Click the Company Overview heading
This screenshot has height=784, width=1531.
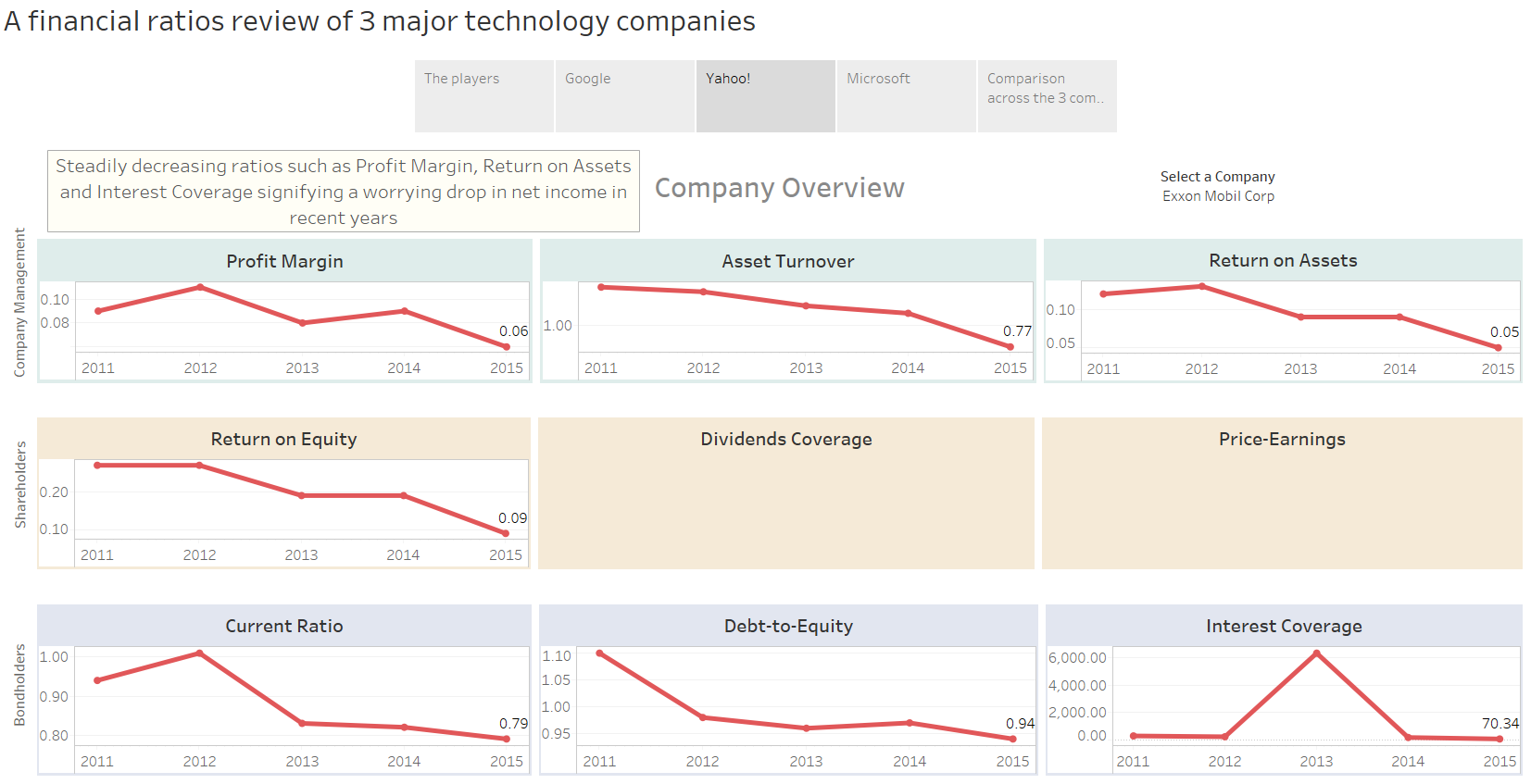(x=779, y=188)
